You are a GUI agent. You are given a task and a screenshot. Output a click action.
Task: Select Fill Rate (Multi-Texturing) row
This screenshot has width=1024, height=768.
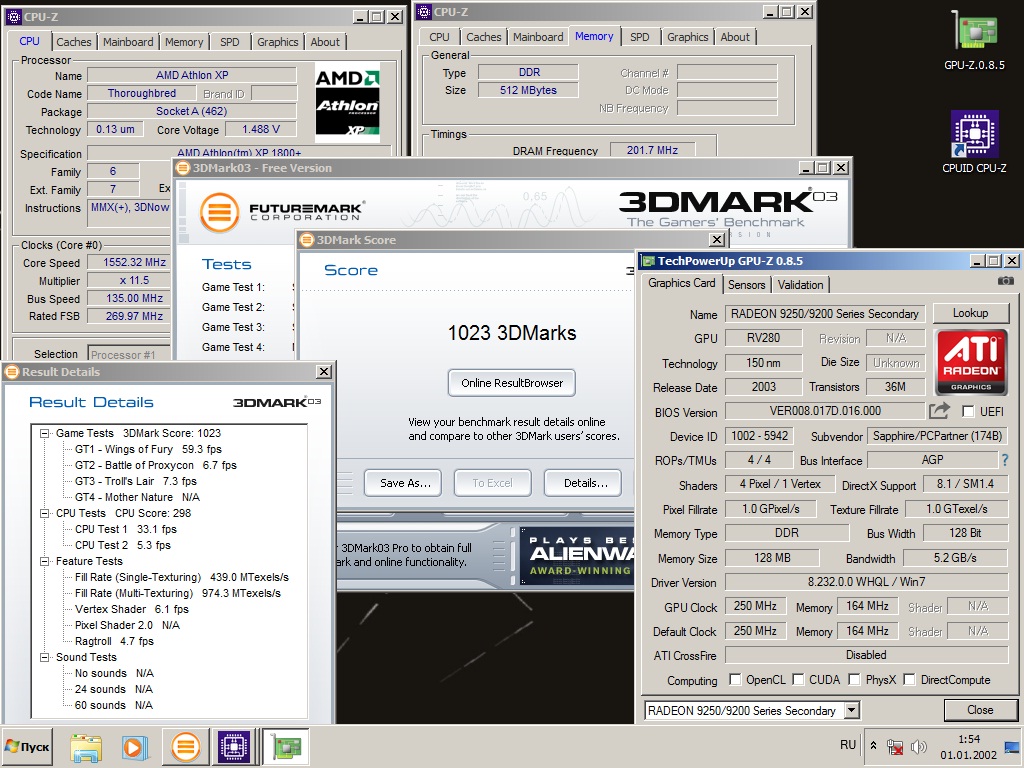click(x=178, y=593)
